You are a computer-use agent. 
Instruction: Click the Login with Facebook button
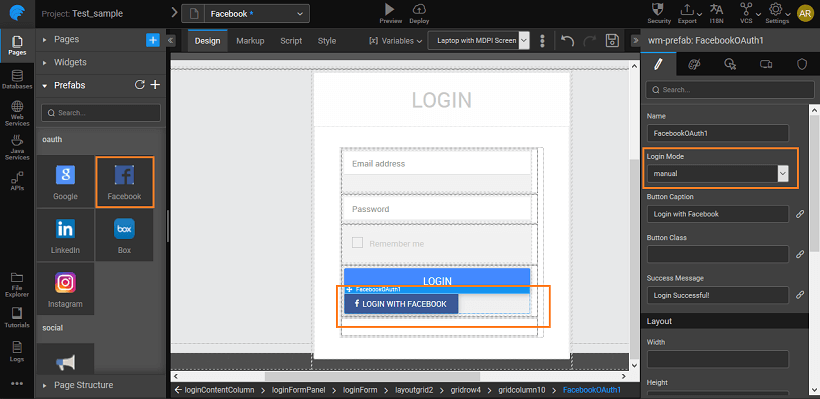(401, 304)
